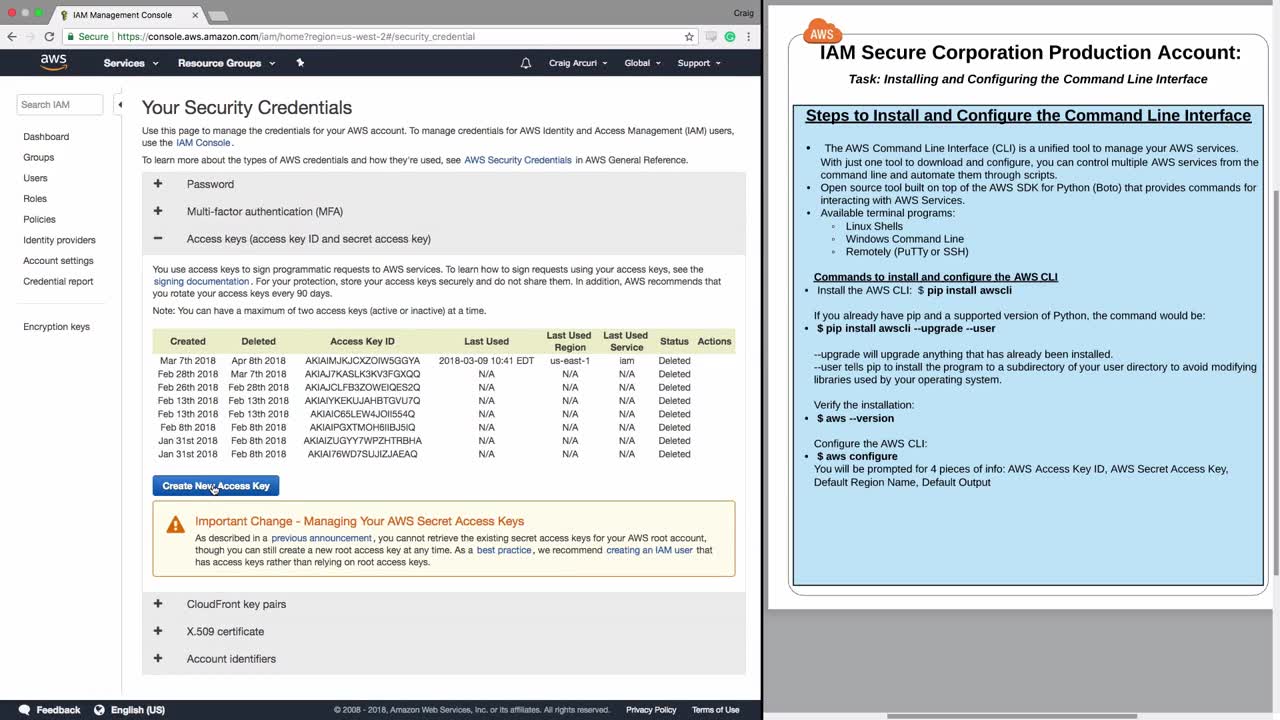1280x720 pixels.
Task: Open Dashboard in the IAM sidebar
Action: tap(46, 137)
